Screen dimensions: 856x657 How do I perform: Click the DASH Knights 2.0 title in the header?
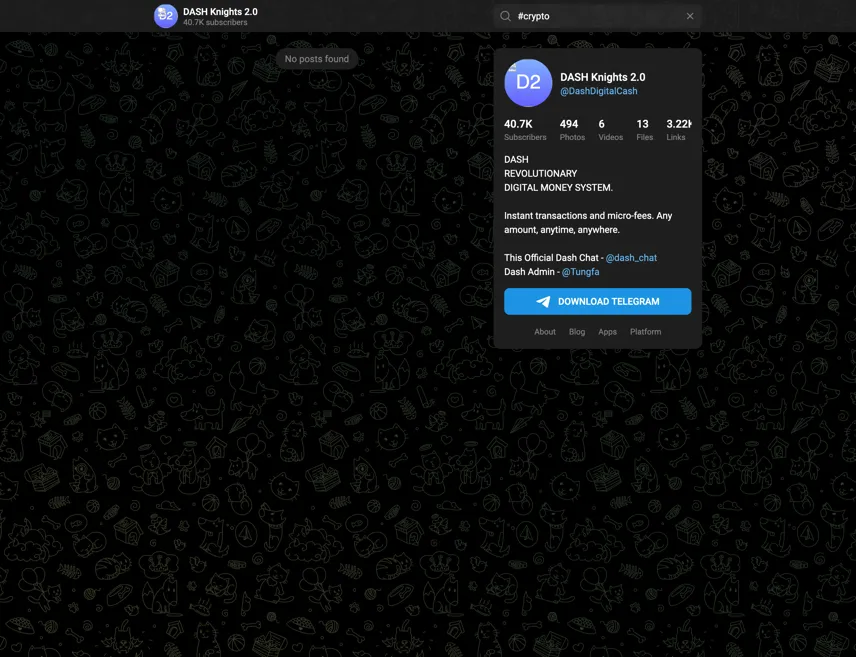click(x=220, y=11)
